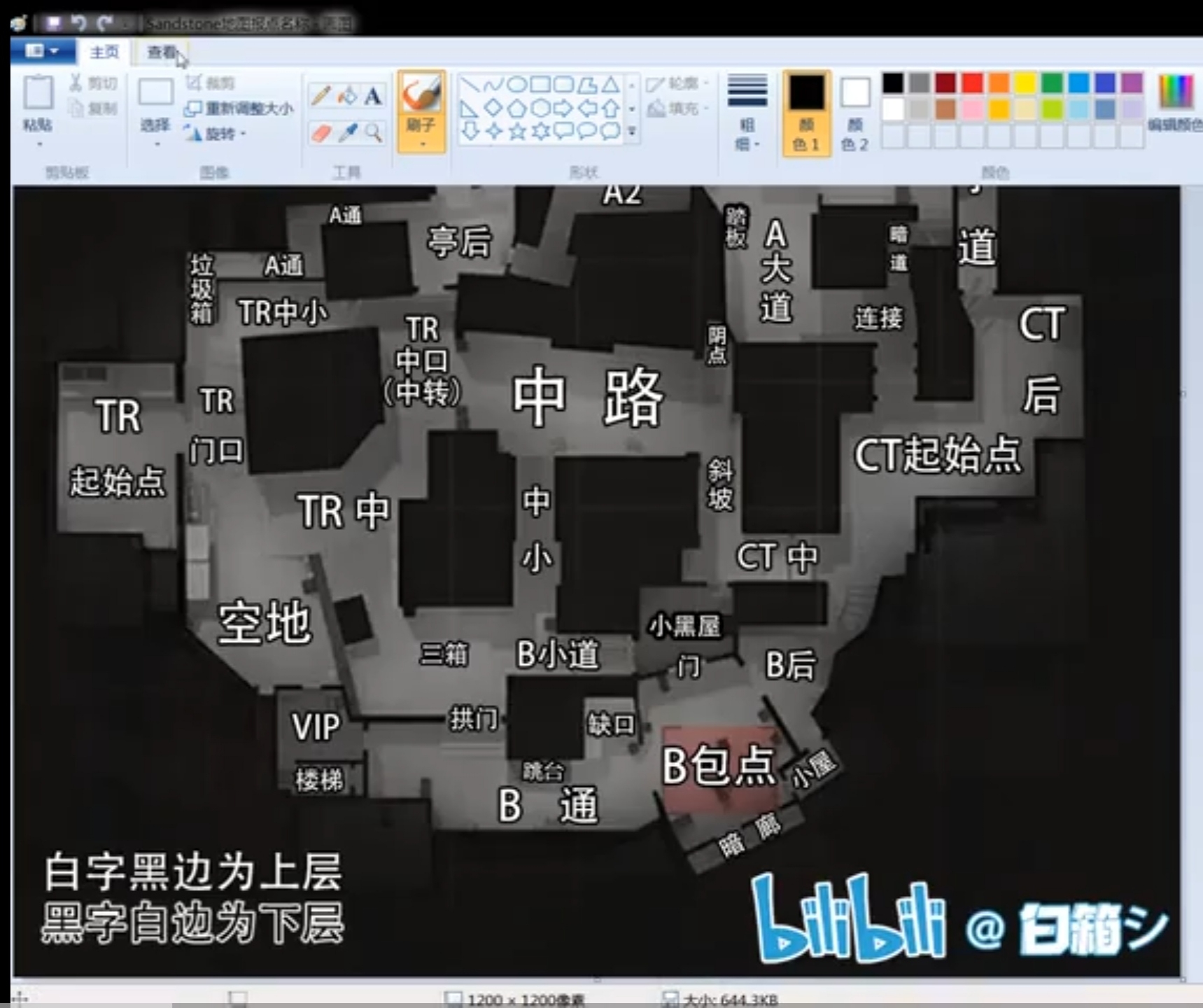Select the Color picker eyedropper tool
Image resolution: width=1203 pixels, height=1008 pixels.
click(347, 132)
